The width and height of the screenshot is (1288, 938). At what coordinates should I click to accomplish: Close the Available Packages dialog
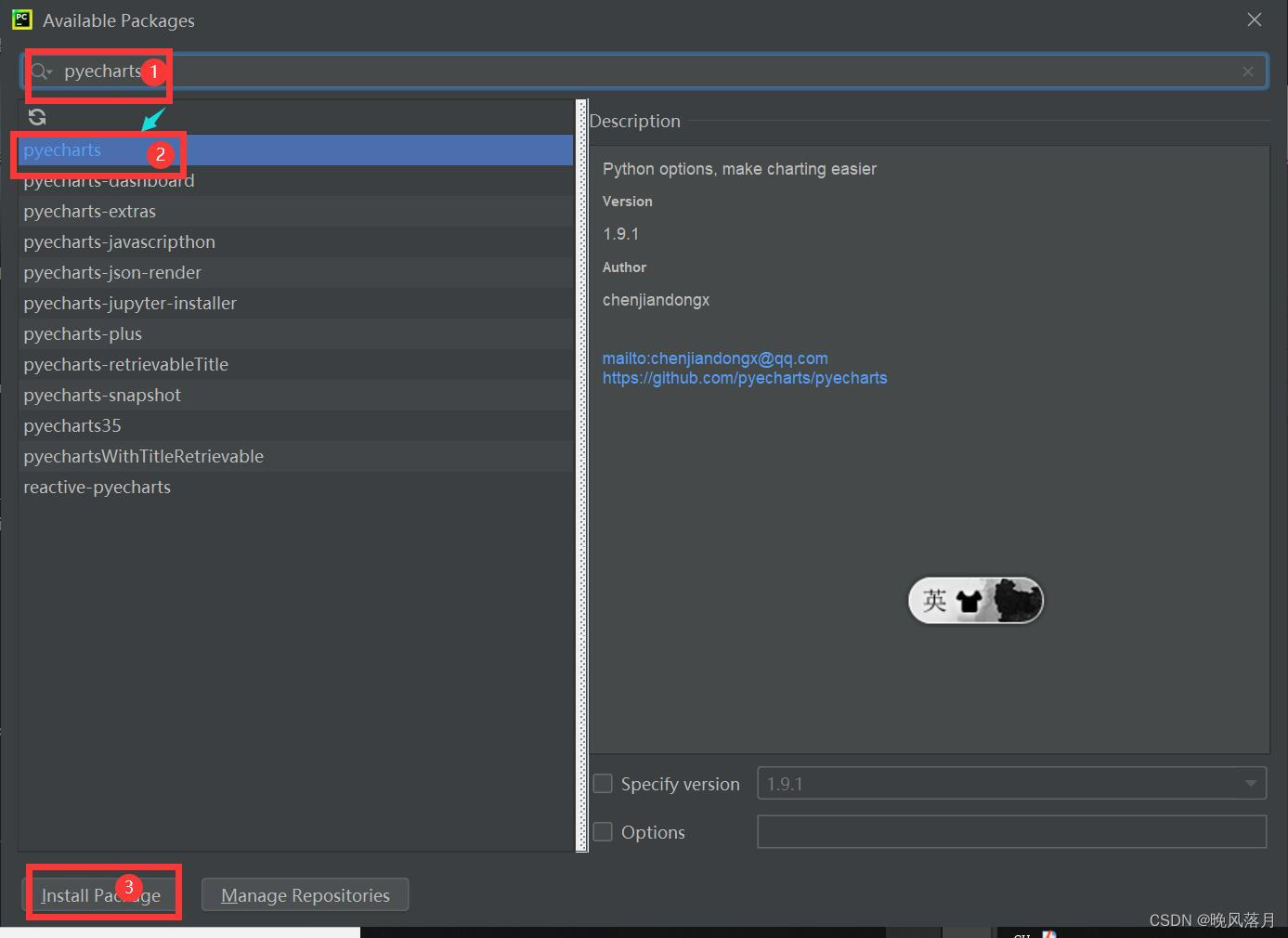1255,20
